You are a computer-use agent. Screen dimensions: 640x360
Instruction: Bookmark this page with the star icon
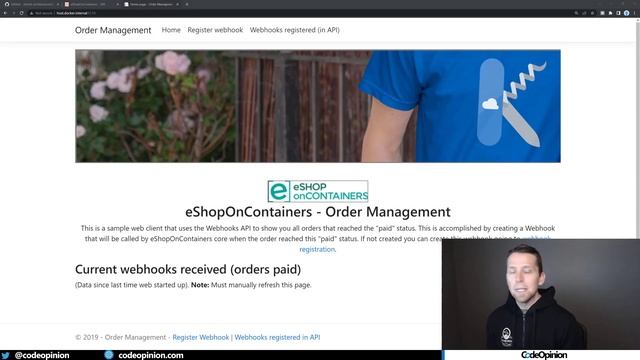click(593, 13)
